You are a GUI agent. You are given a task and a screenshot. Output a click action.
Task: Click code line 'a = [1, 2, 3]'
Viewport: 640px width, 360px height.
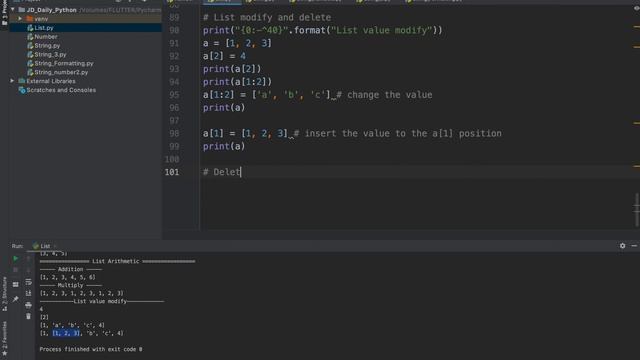point(237,43)
